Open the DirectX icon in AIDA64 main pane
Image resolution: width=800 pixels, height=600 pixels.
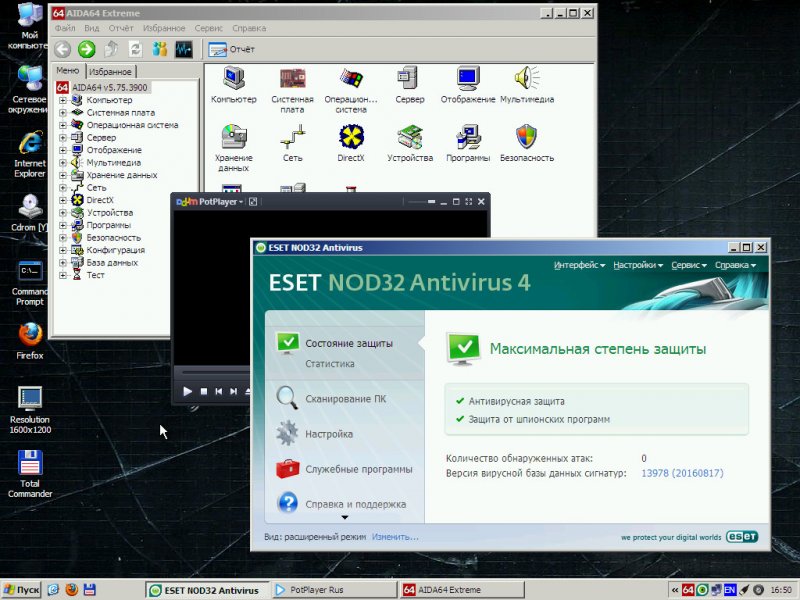351,143
